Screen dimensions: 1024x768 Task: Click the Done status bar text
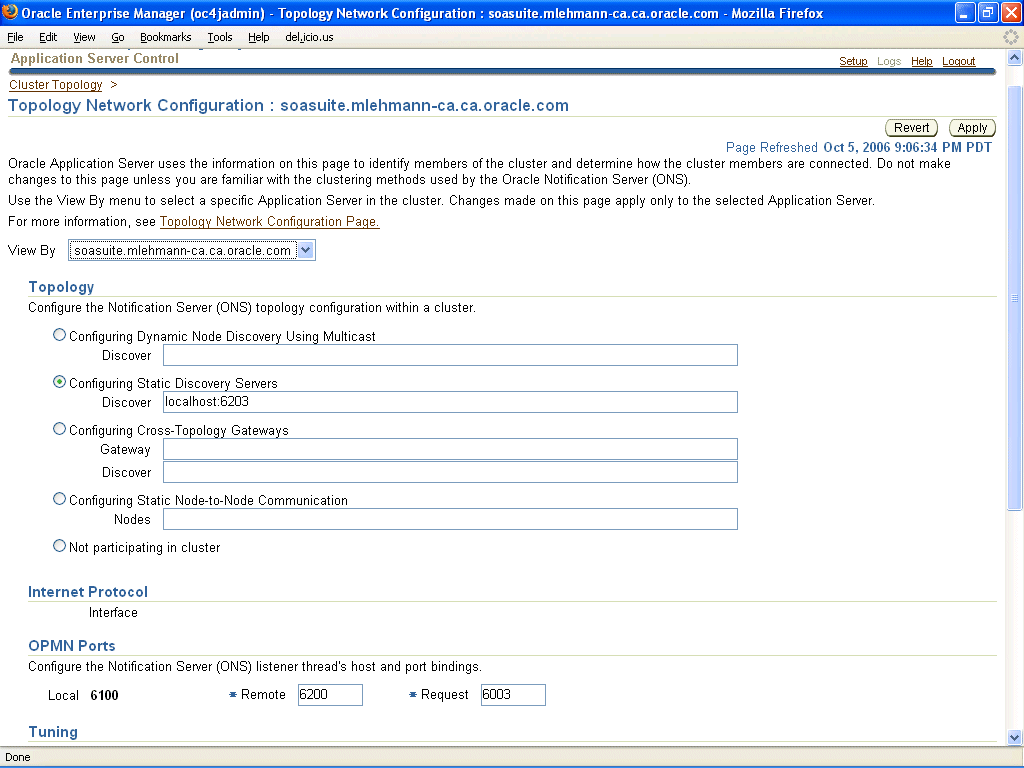[x=18, y=757]
